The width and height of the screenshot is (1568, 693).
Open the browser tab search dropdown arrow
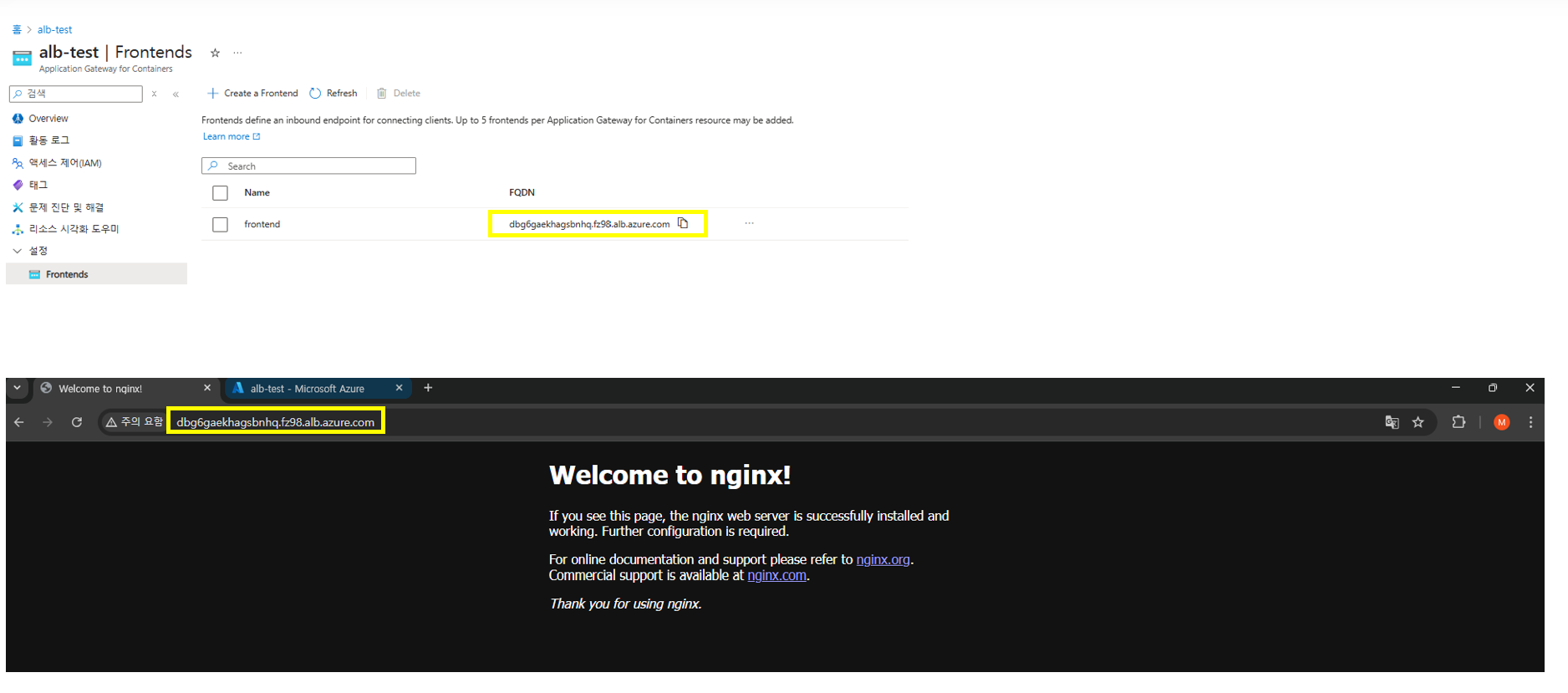point(17,388)
